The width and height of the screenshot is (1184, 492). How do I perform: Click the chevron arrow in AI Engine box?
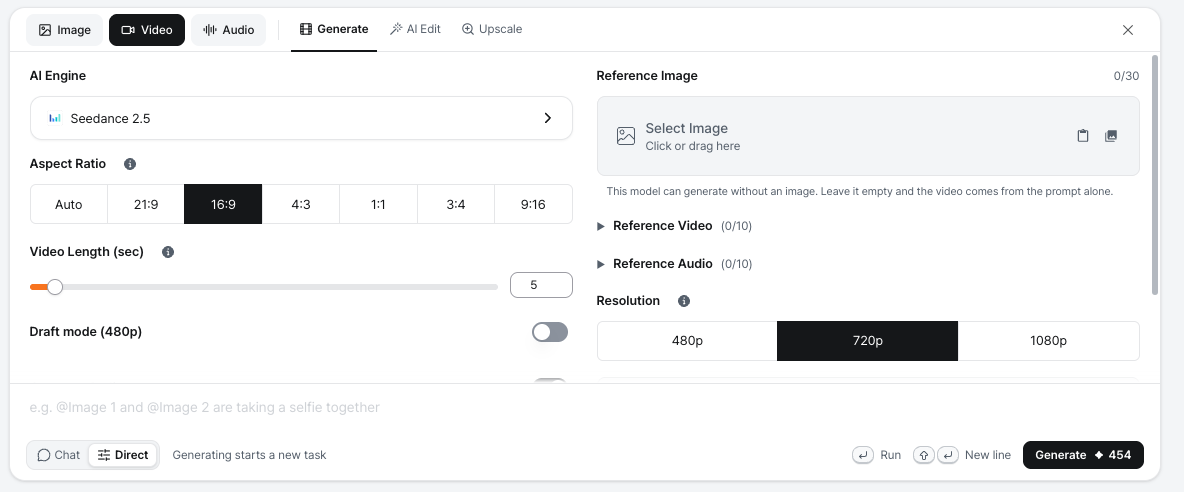[548, 118]
